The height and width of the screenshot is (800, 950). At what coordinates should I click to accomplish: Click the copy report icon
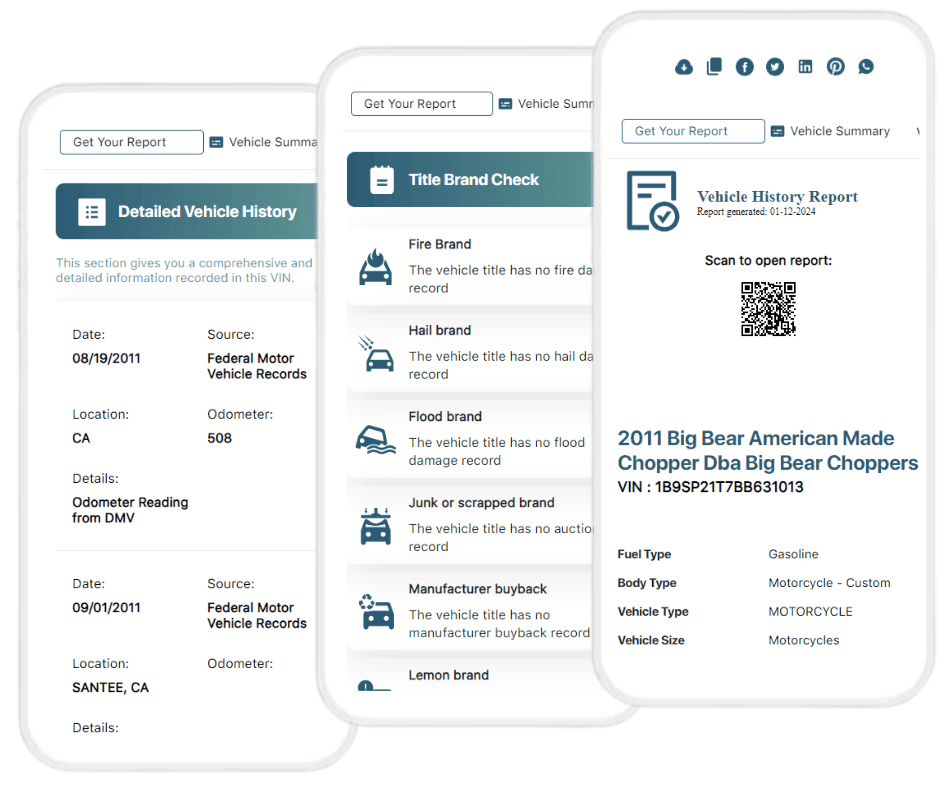(x=714, y=67)
